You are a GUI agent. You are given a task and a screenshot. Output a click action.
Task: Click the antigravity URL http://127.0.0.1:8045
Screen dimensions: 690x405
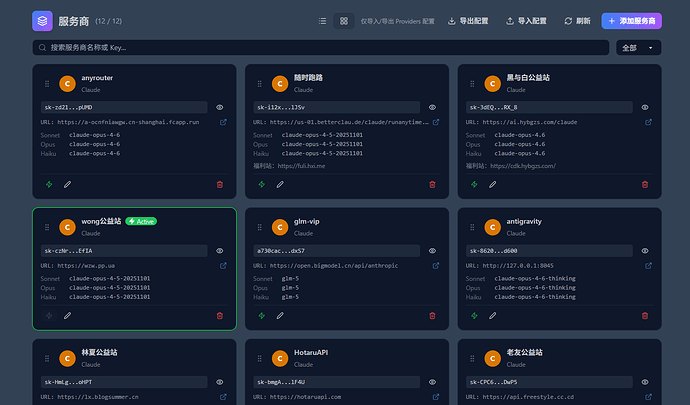pyautogui.click(x=518, y=266)
